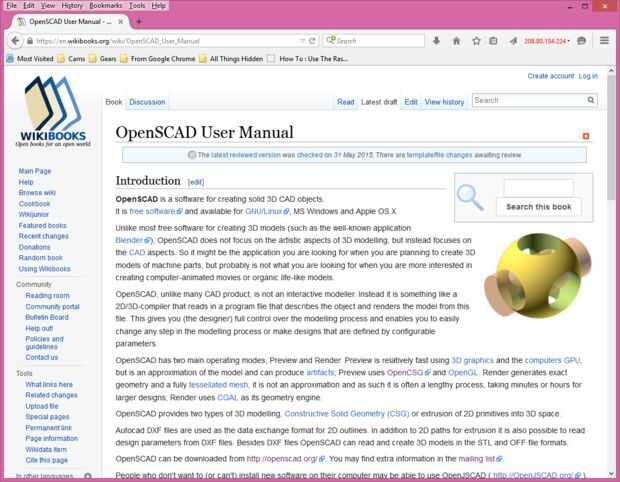Click the Search this book text field

click(x=538, y=187)
